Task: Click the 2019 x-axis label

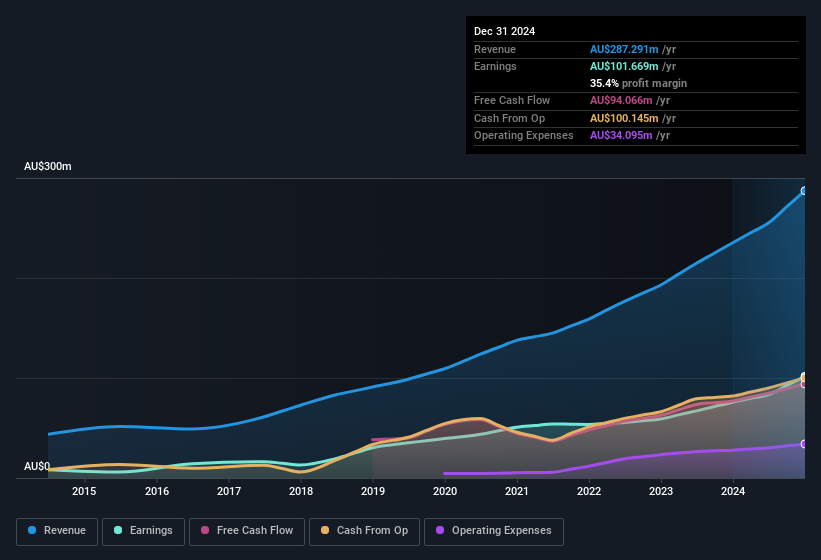Action: (x=373, y=491)
